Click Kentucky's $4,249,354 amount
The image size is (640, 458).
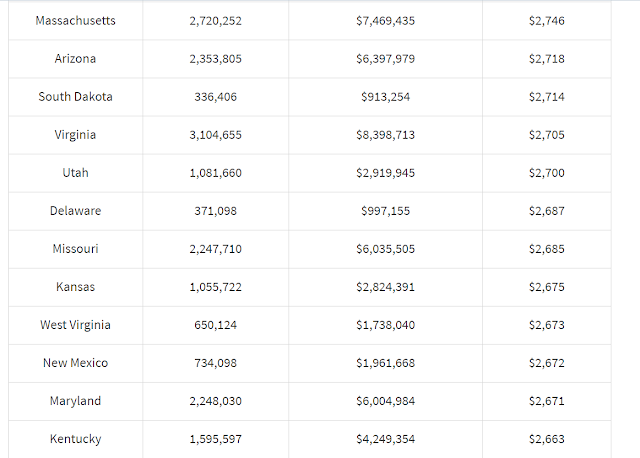[387, 439]
